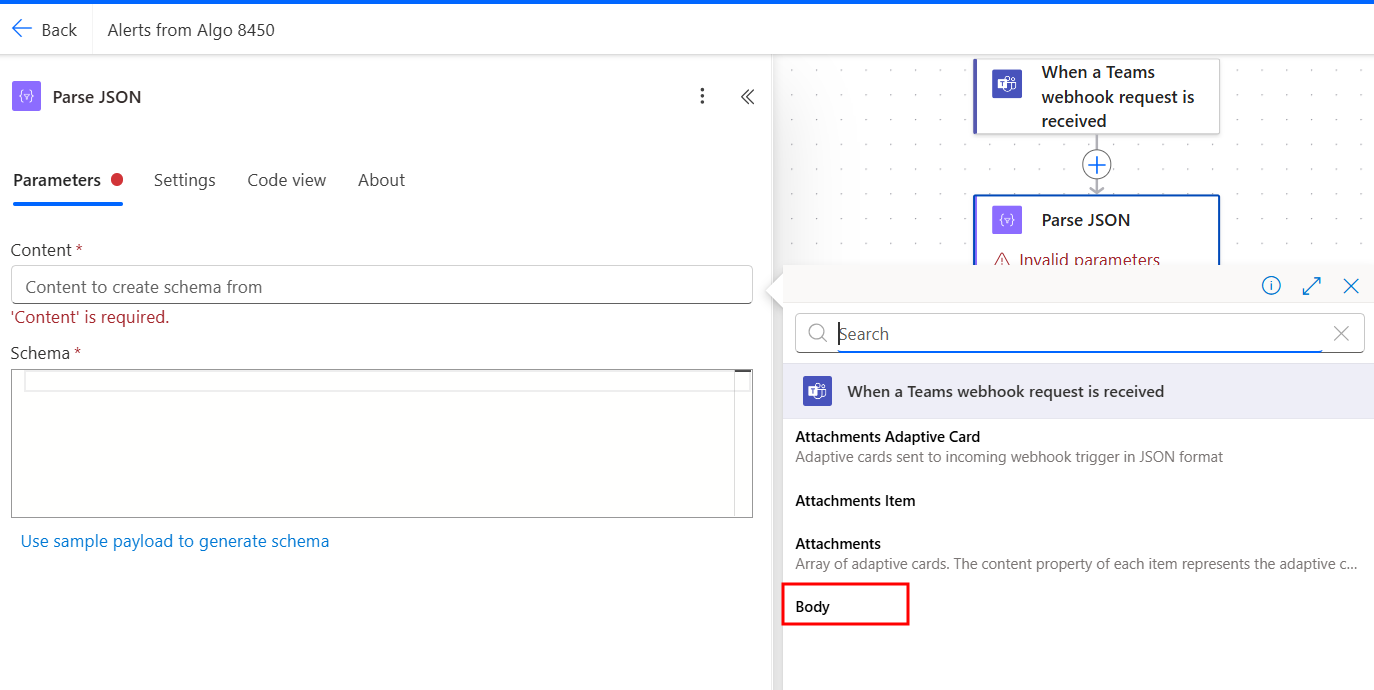Collapse the Parse JSON side panel
Screen dimensions: 1374x690
point(747,96)
